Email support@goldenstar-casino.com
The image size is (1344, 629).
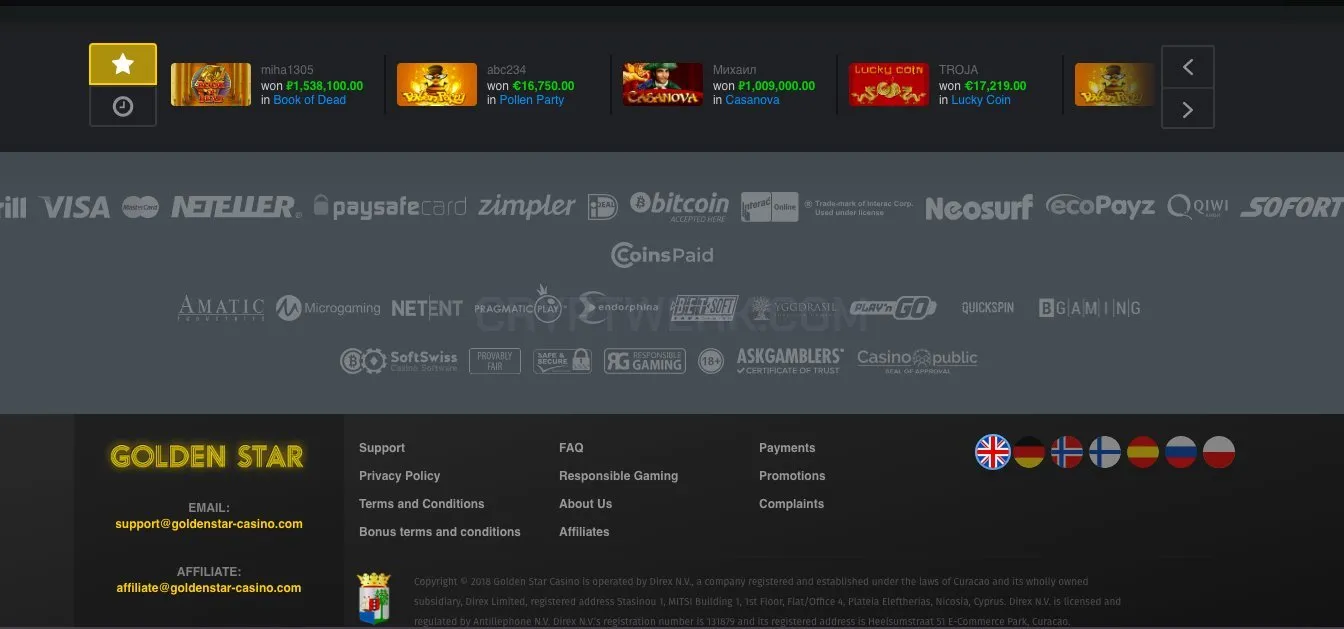pyautogui.click(x=209, y=524)
